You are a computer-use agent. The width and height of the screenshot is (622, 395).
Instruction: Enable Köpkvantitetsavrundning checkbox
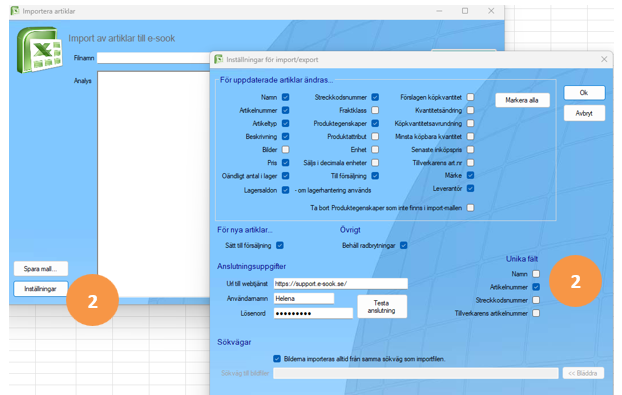[x=470, y=123]
